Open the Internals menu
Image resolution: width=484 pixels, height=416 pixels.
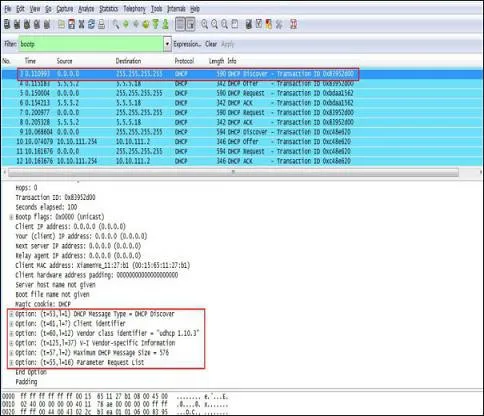176,9
